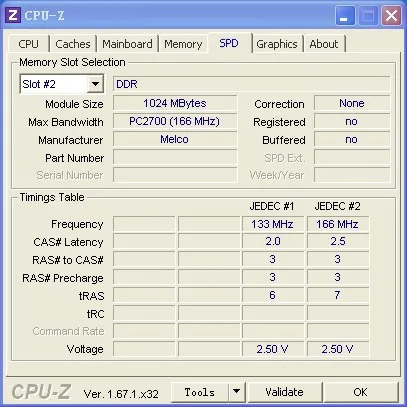Screen dimensions: 407x407
Task: Click the Memory Slot Selection group title
Action: click(72, 62)
